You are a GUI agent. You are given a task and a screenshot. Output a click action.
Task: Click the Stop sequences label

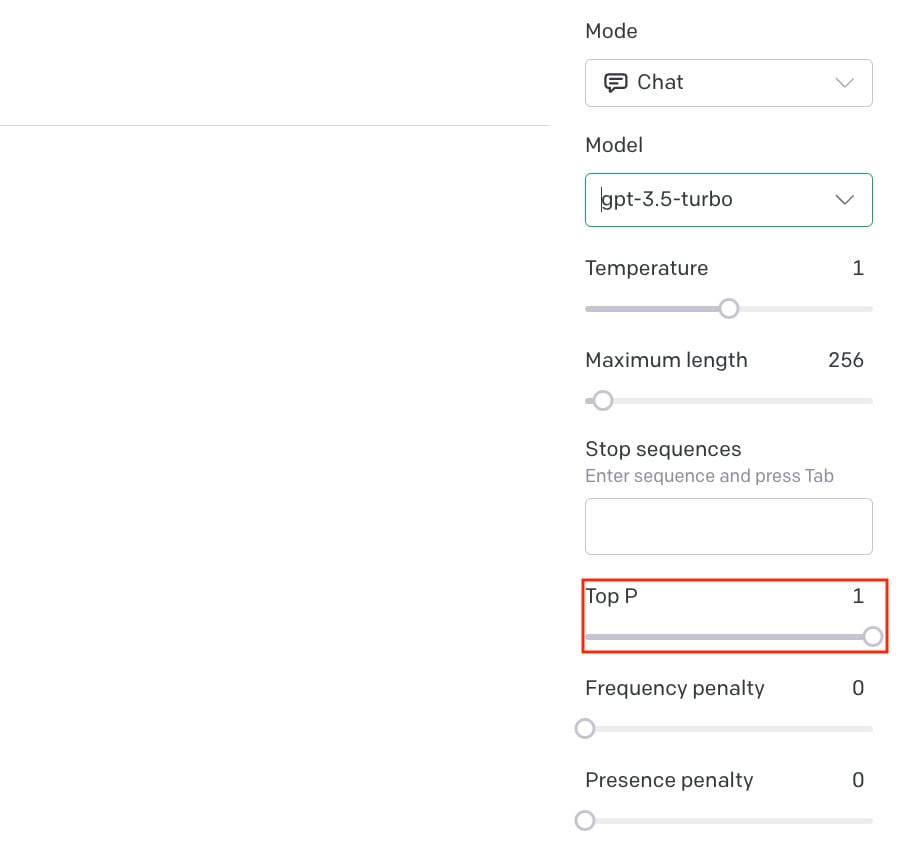[663, 449]
